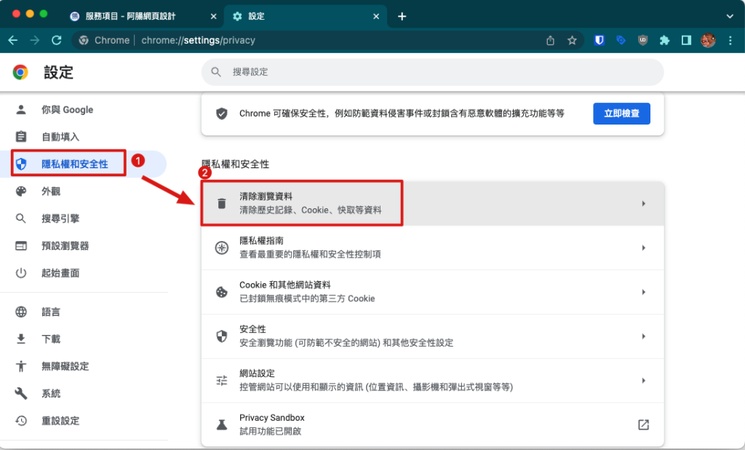Viewport: 745px width, 450px height.
Task: Bookmark this page with the star icon
Action: [572, 40]
